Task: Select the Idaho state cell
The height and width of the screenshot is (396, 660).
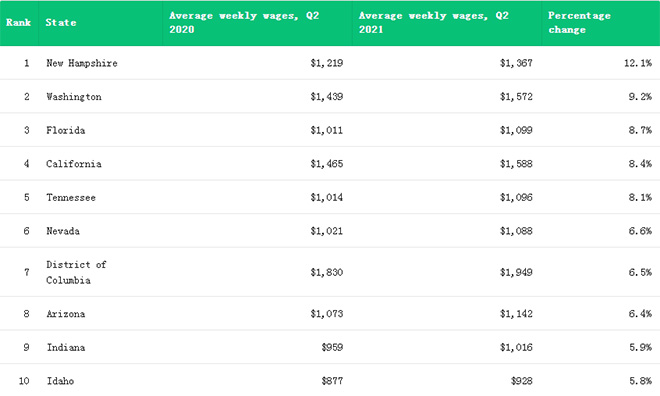Action: click(60, 381)
